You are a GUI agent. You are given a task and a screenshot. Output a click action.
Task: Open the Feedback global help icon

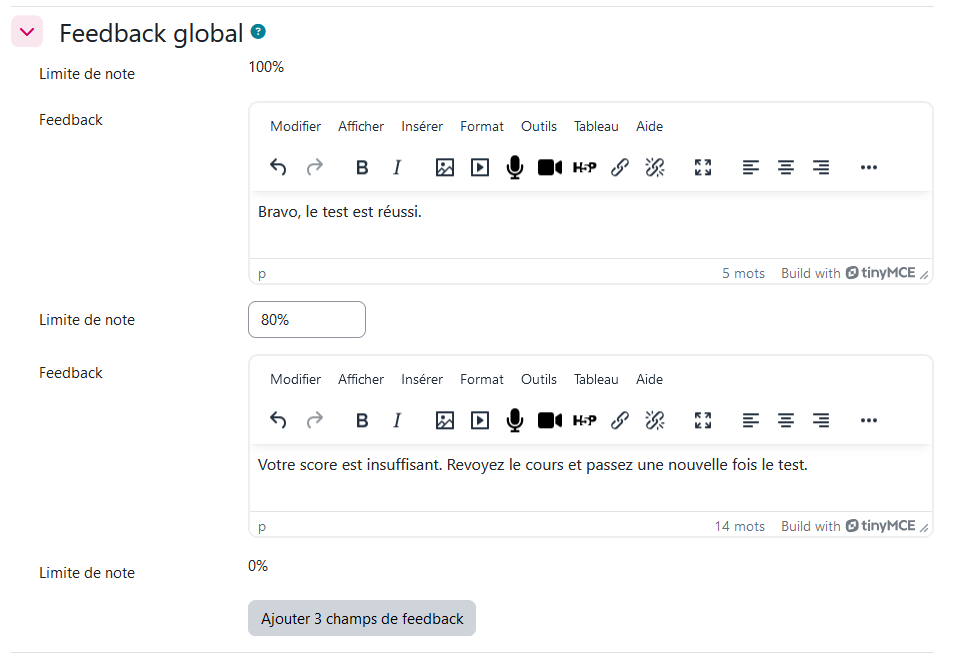pyautogui.click(x=259, y=32)
